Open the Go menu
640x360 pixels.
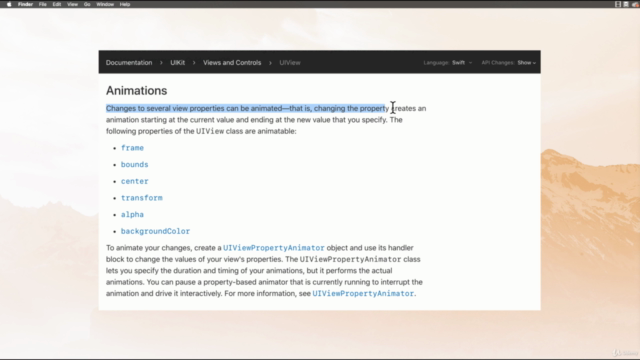[x=87, y=4]
